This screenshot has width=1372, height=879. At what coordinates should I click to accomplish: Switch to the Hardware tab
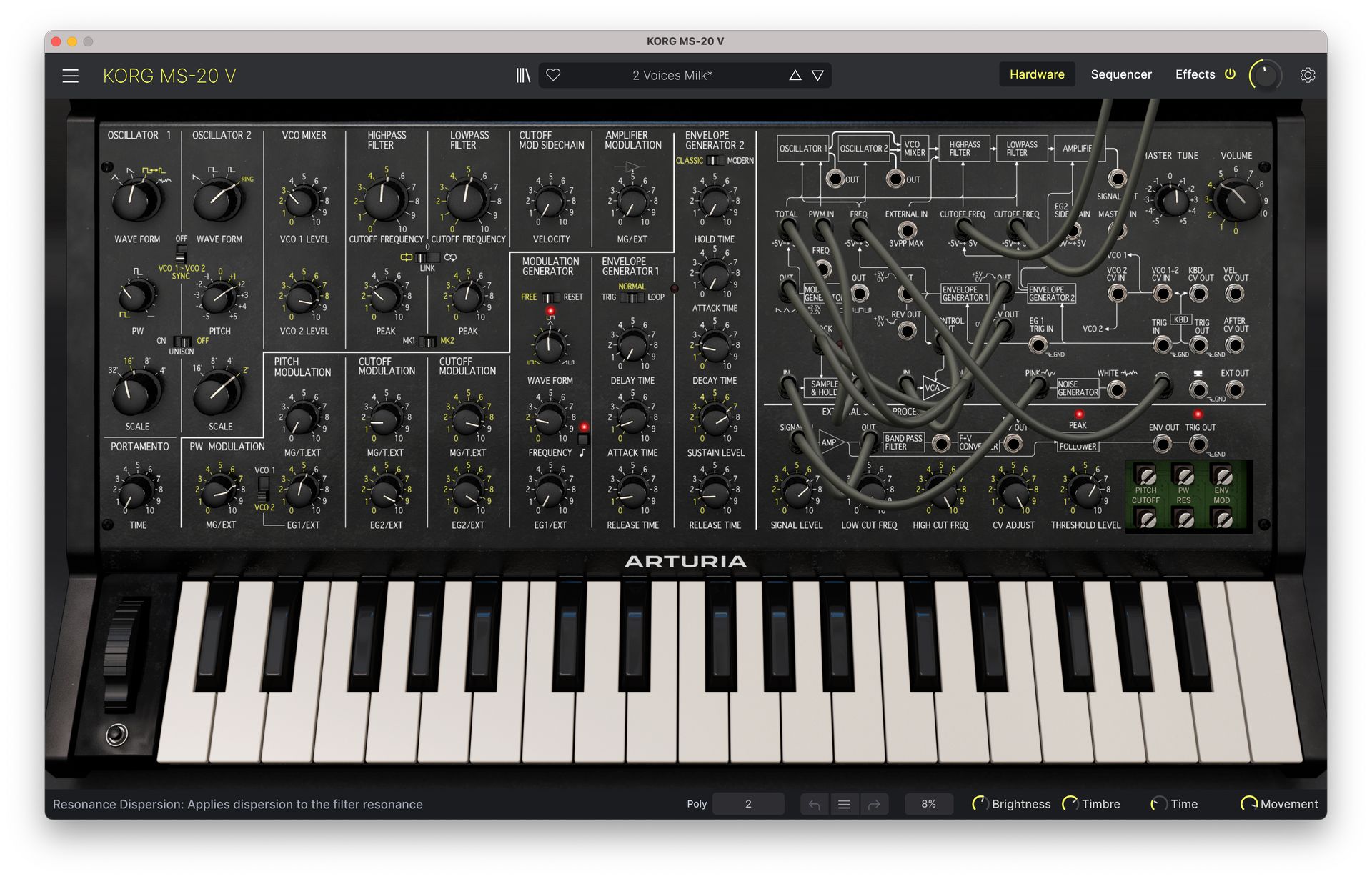(x=1037, y=74)
